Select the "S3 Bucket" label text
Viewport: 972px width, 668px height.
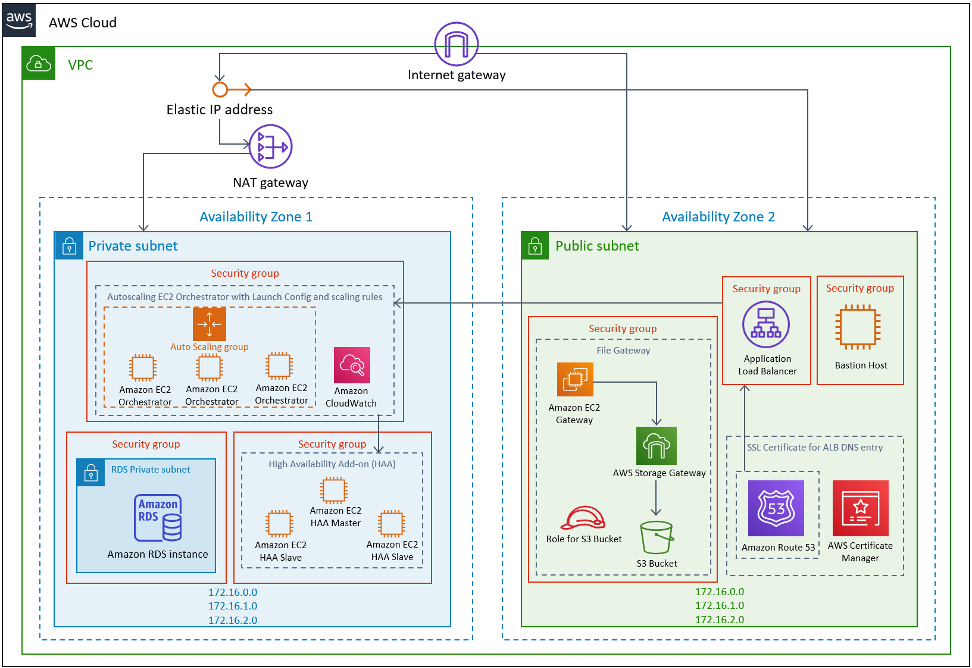coord(657,564)
